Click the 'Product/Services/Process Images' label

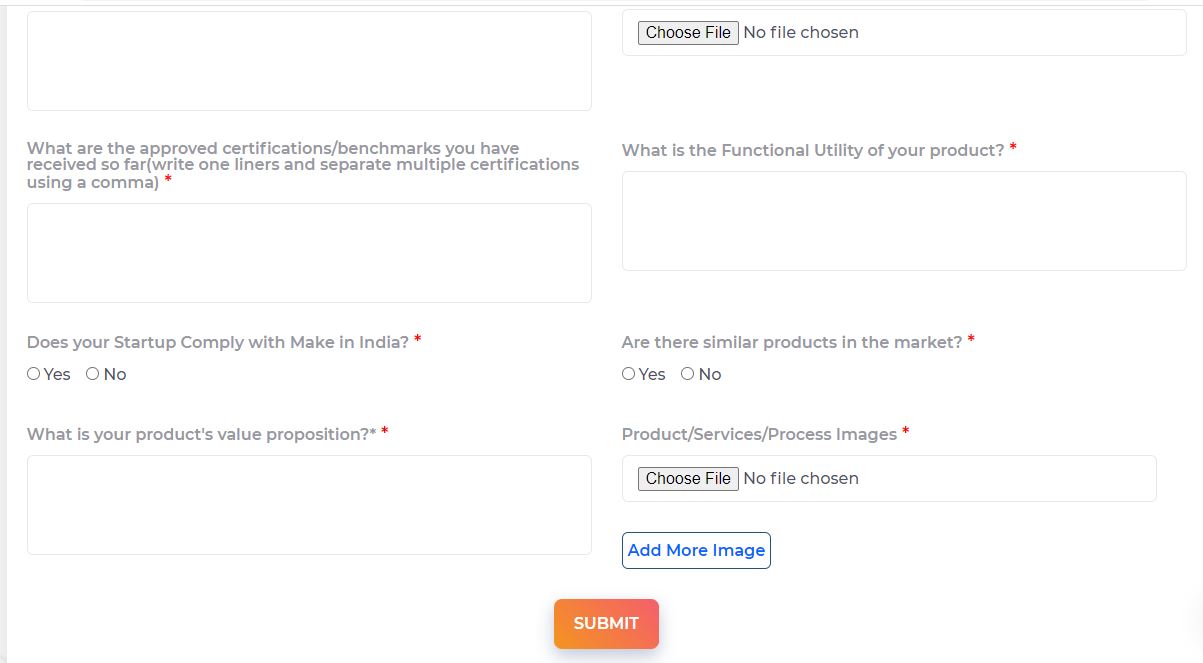coord(759,434)
